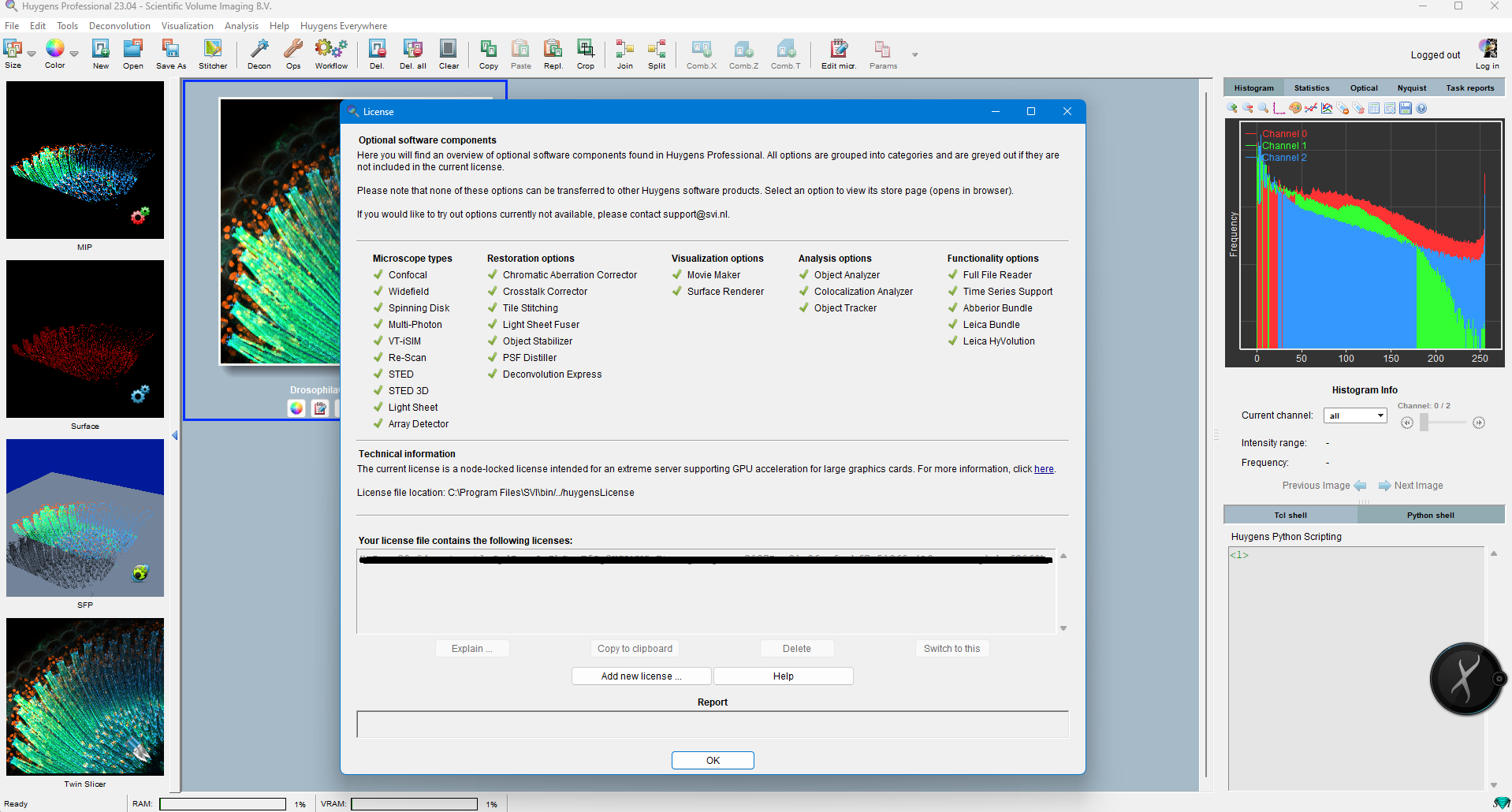Click the Repl. toolbar icon
Viewport: 1512px width, 812px height.
click(553, 54)
